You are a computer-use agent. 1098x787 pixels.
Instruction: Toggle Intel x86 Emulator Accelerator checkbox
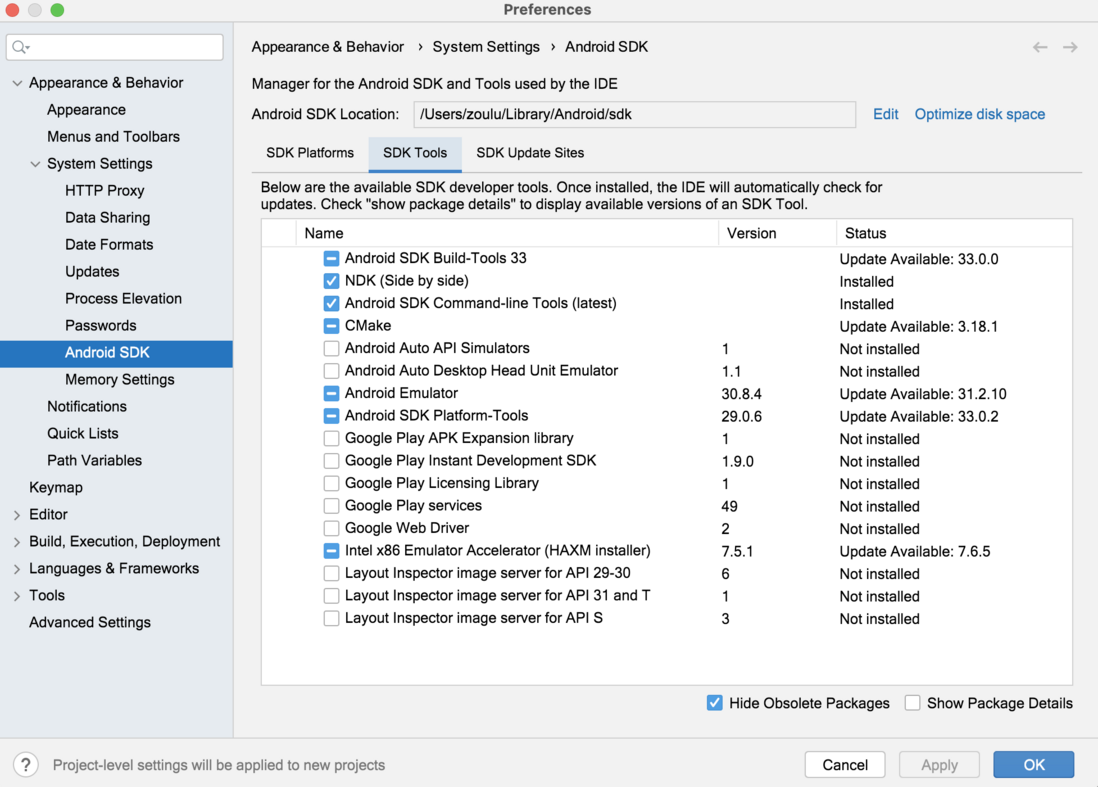(331, 550)
